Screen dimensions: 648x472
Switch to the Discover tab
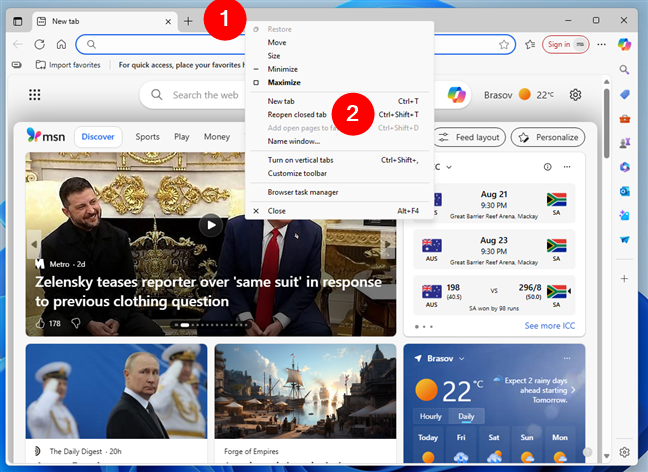coord(98,137)
